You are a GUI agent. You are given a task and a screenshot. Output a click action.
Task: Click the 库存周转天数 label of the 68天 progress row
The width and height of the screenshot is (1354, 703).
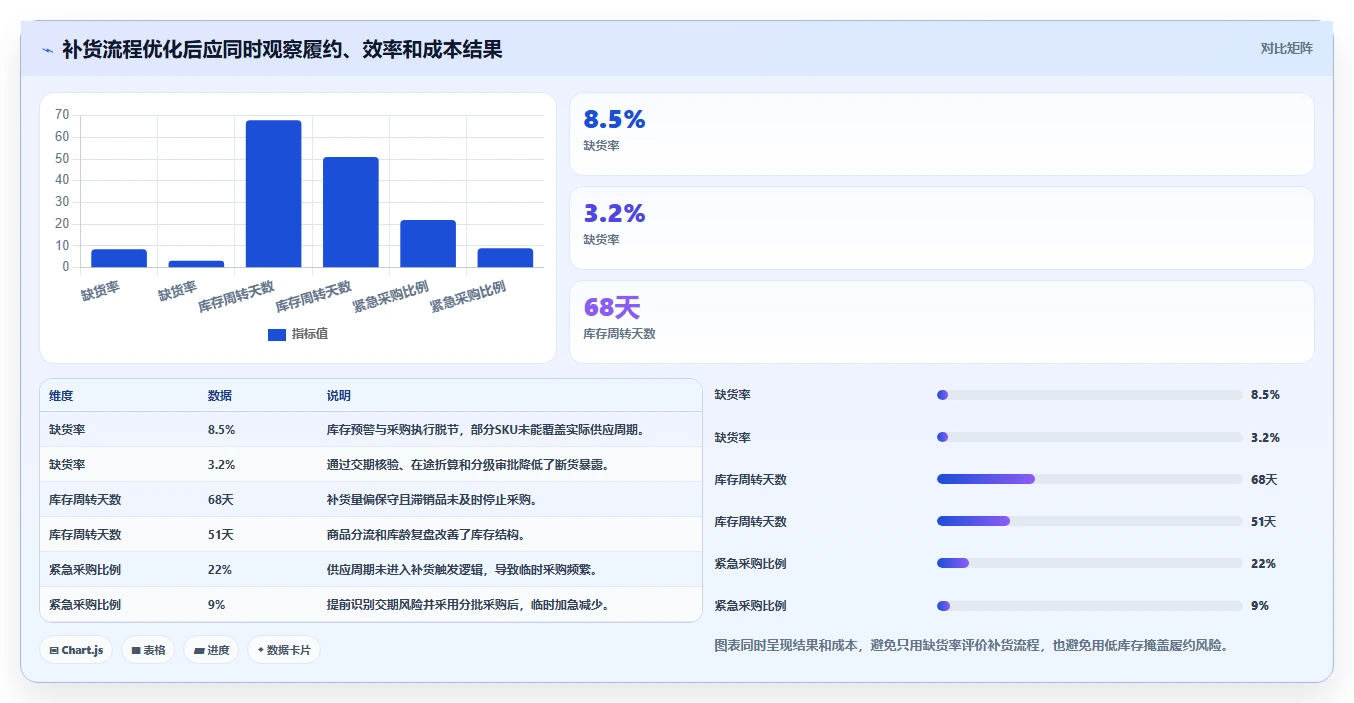750,480
